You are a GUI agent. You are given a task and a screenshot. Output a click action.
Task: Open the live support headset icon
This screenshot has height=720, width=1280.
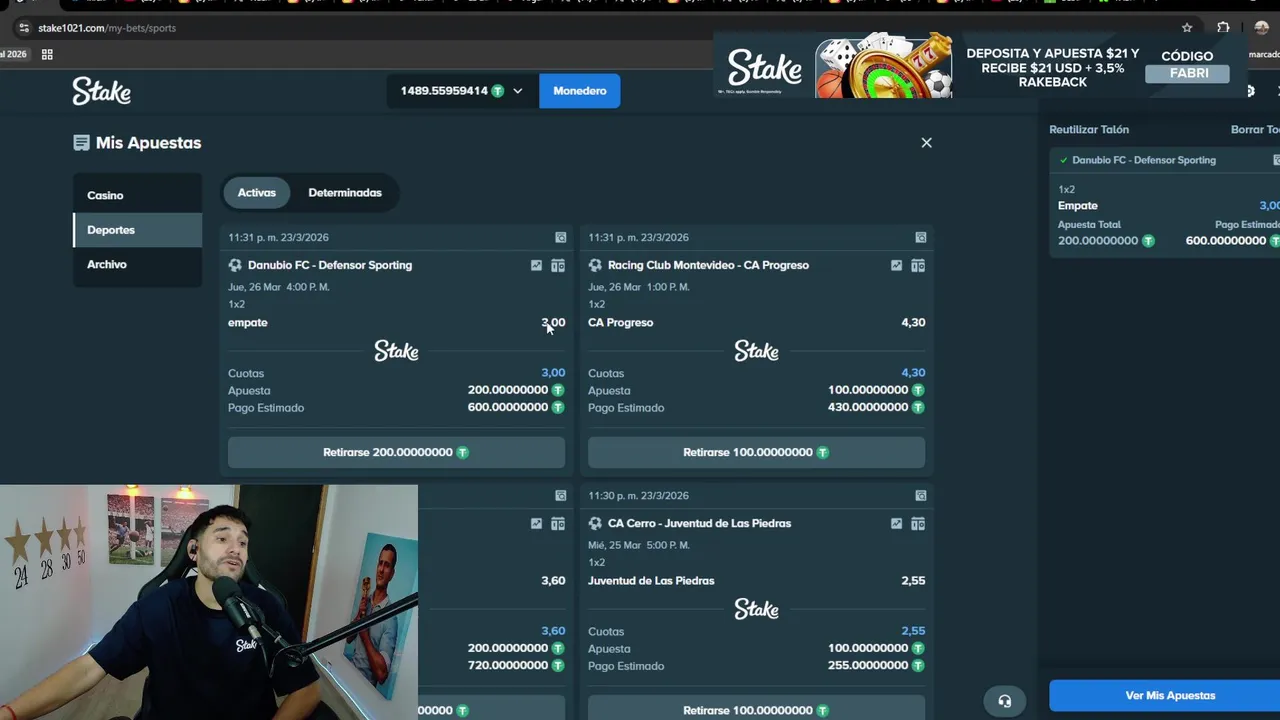click(x=1004, y=701)
